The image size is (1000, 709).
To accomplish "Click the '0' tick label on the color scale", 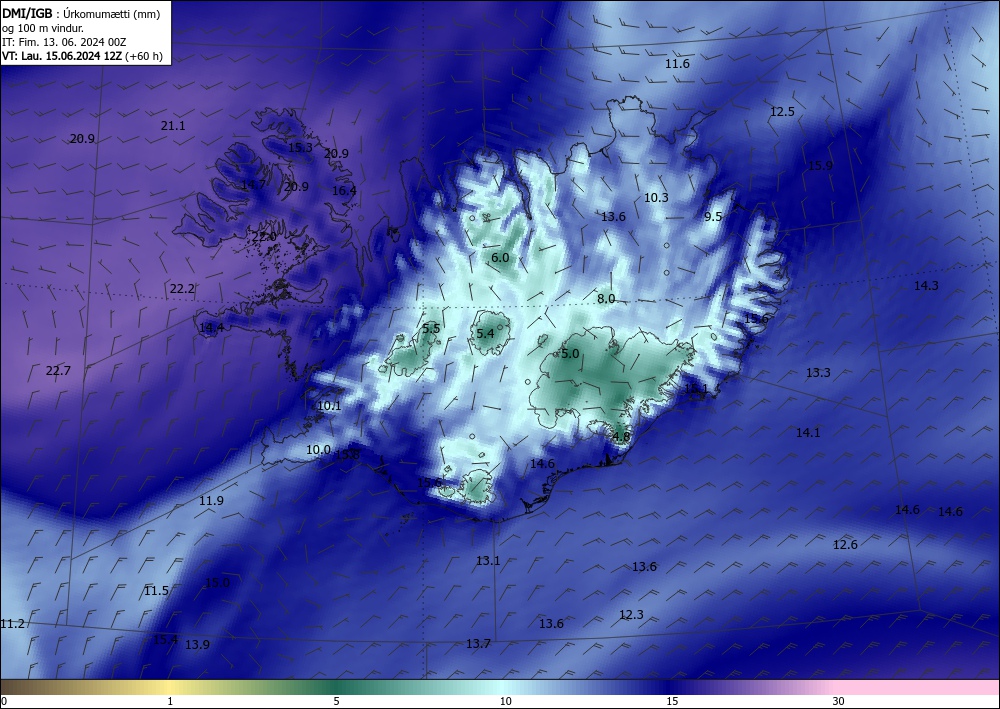I will point(4,701).
